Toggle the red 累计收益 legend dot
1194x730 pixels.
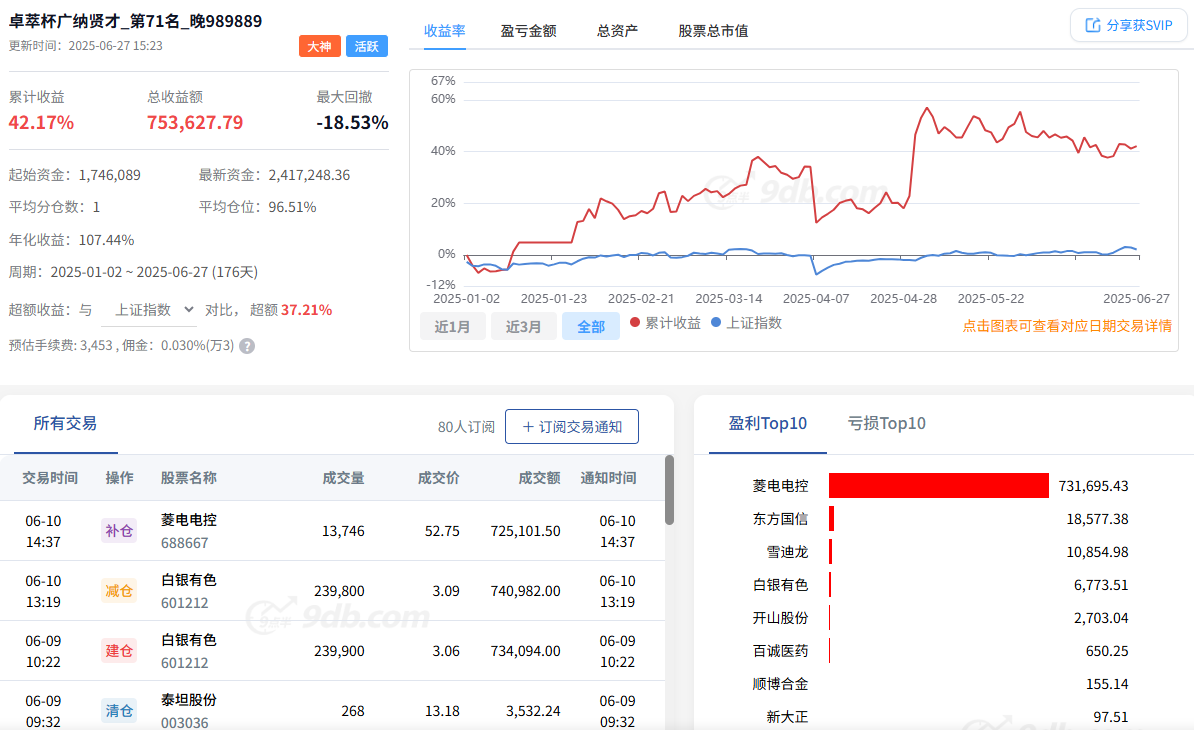[x=635, y=322]
